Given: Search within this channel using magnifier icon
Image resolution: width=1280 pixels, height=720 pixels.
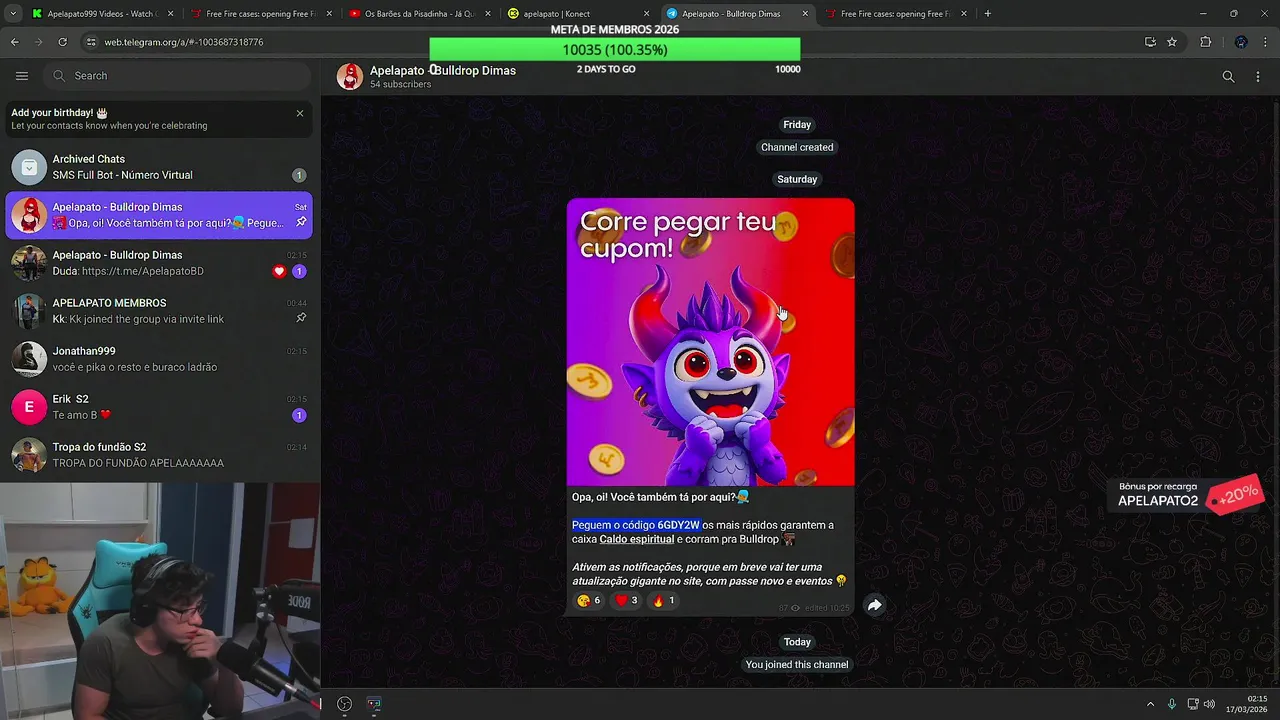Looking at the screenshot, I should [x=1228, y=76].
